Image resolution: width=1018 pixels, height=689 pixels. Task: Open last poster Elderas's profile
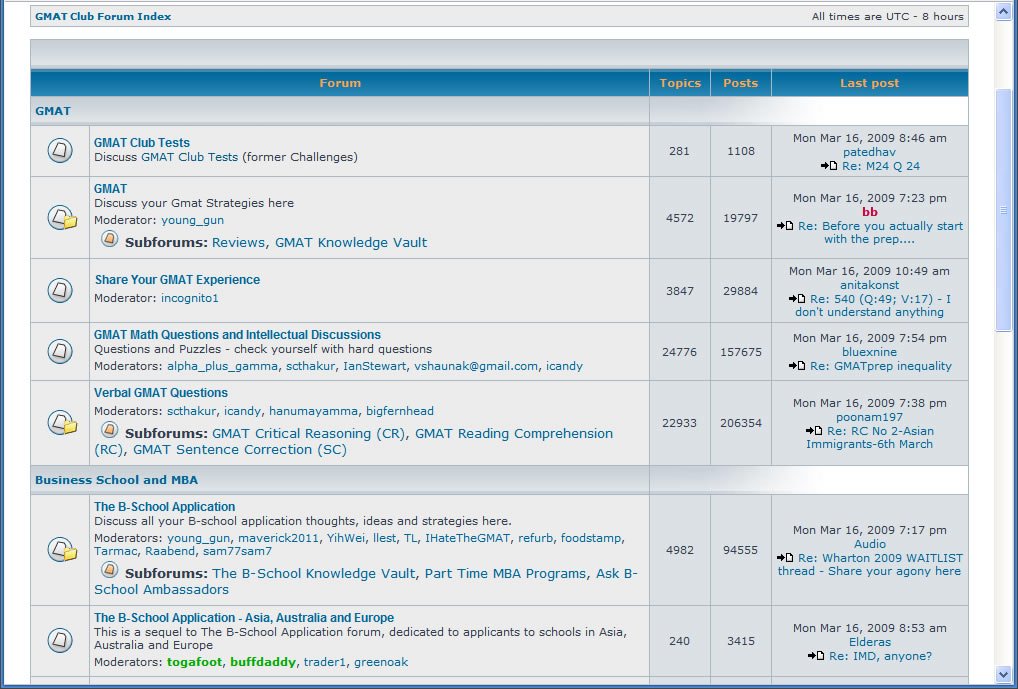pyautogui.click(x=870, y=642)
